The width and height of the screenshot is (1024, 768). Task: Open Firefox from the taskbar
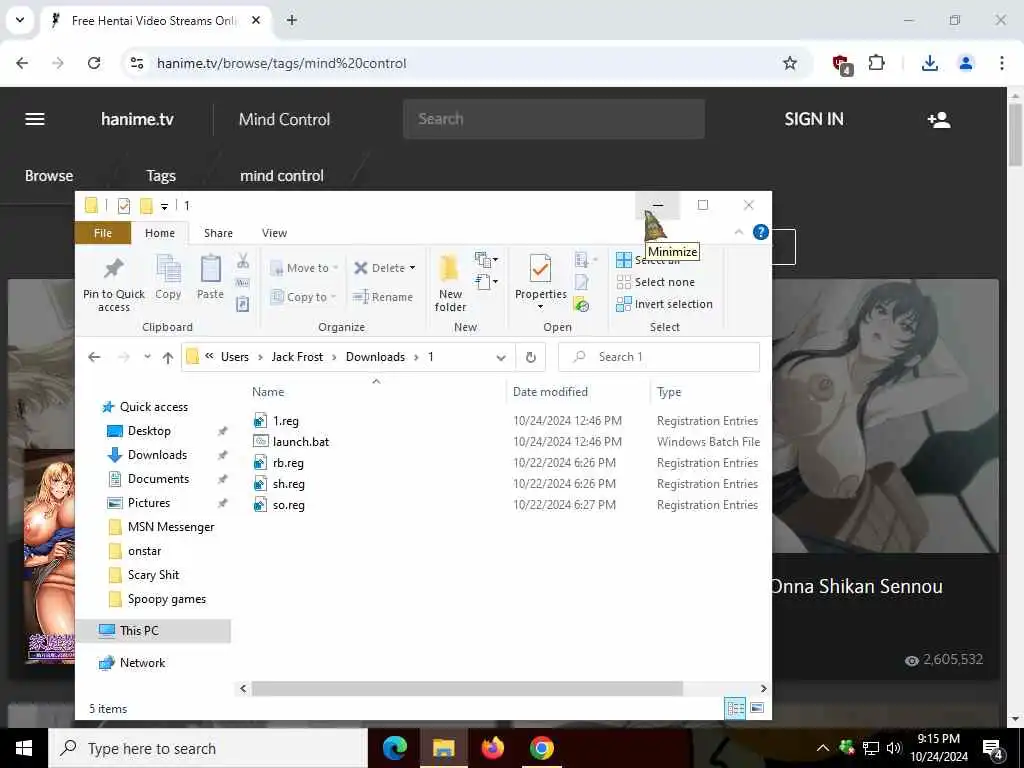point(492,748)
